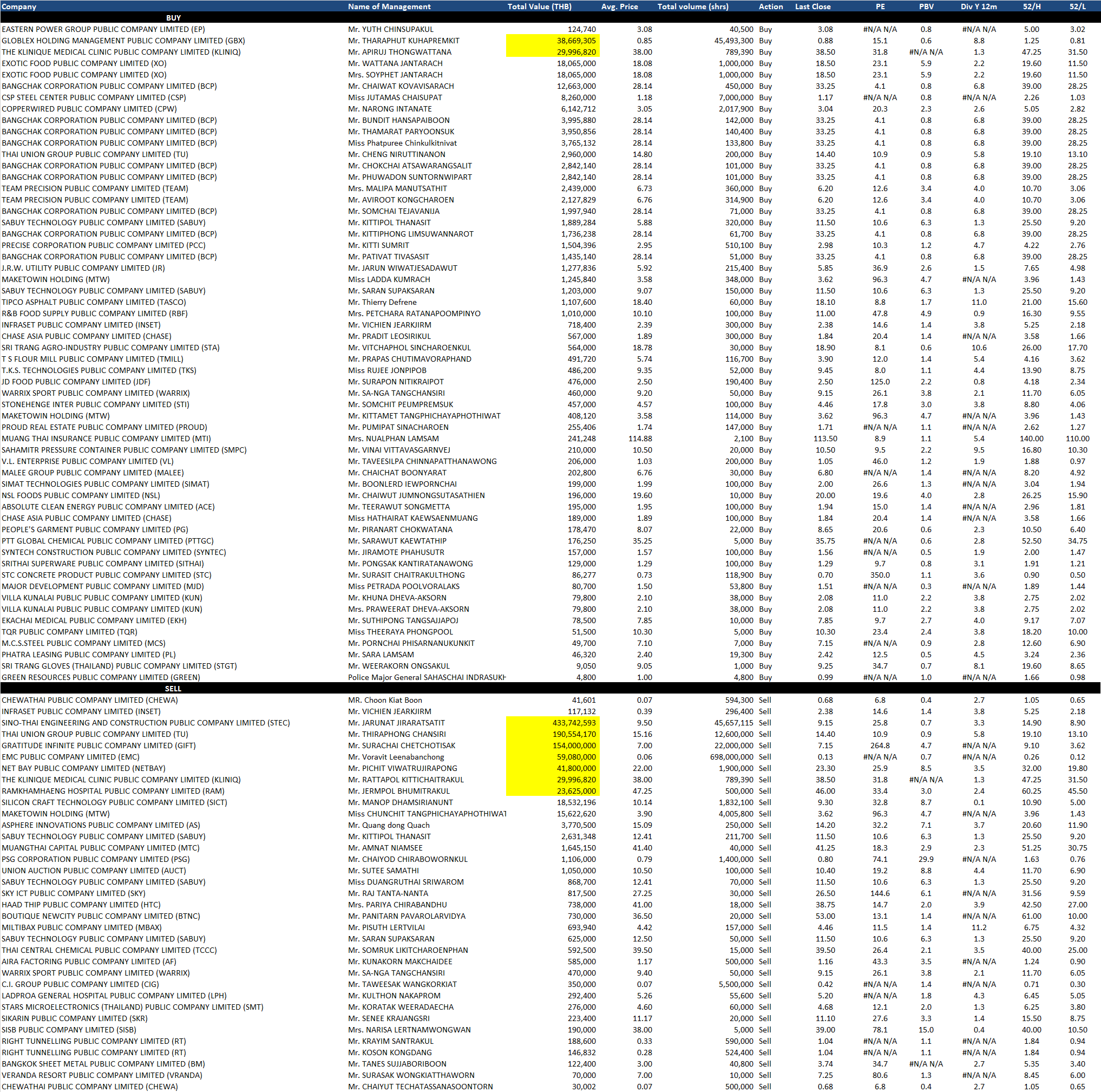The height and width of the screenshot is (1092, 1101).
Task: Select Green Resources (GREEN) company cell
Action: [101, 677]
